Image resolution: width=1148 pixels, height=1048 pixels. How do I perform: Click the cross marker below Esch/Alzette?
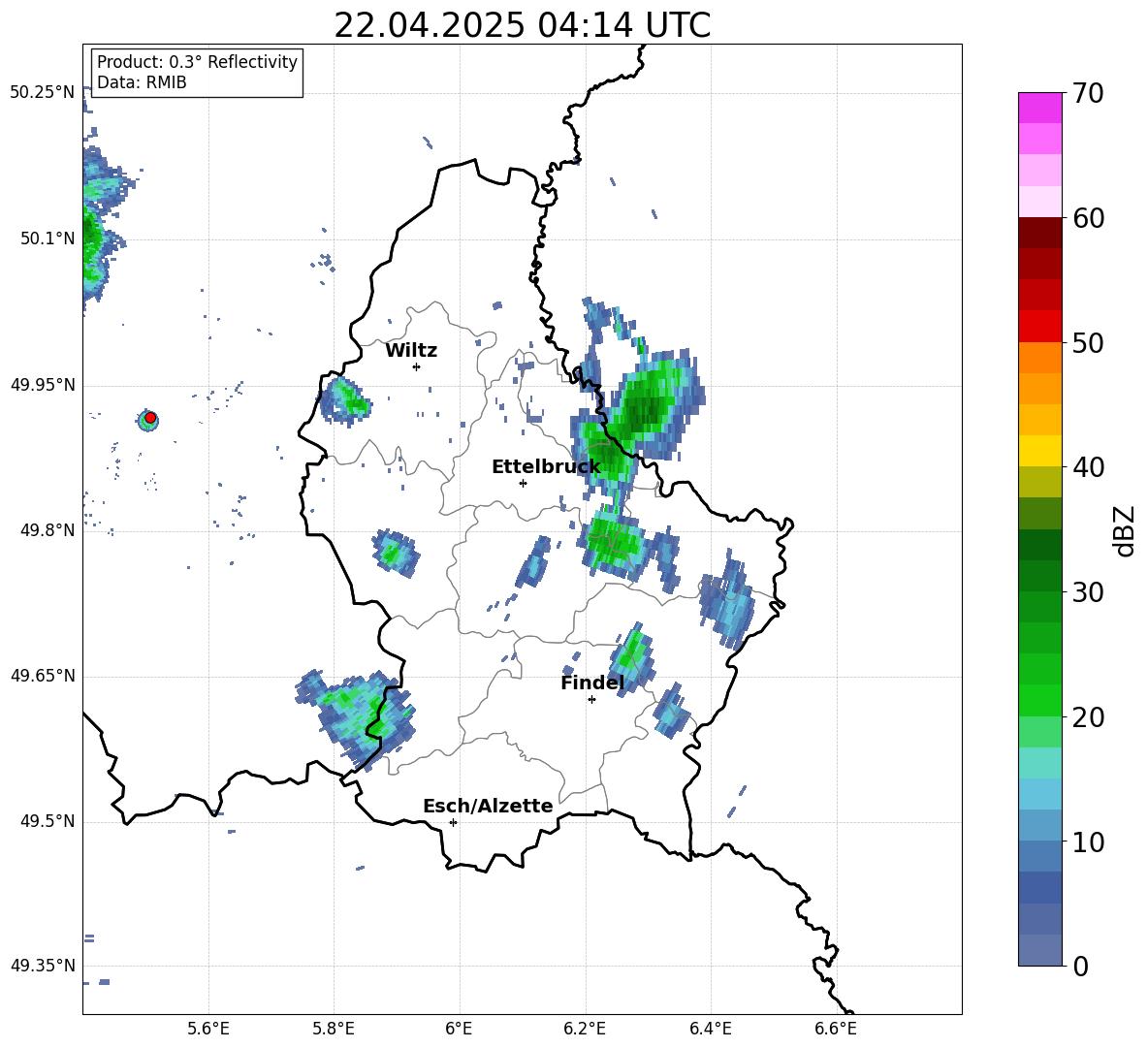pyautogui.click(x=453, y=822)
